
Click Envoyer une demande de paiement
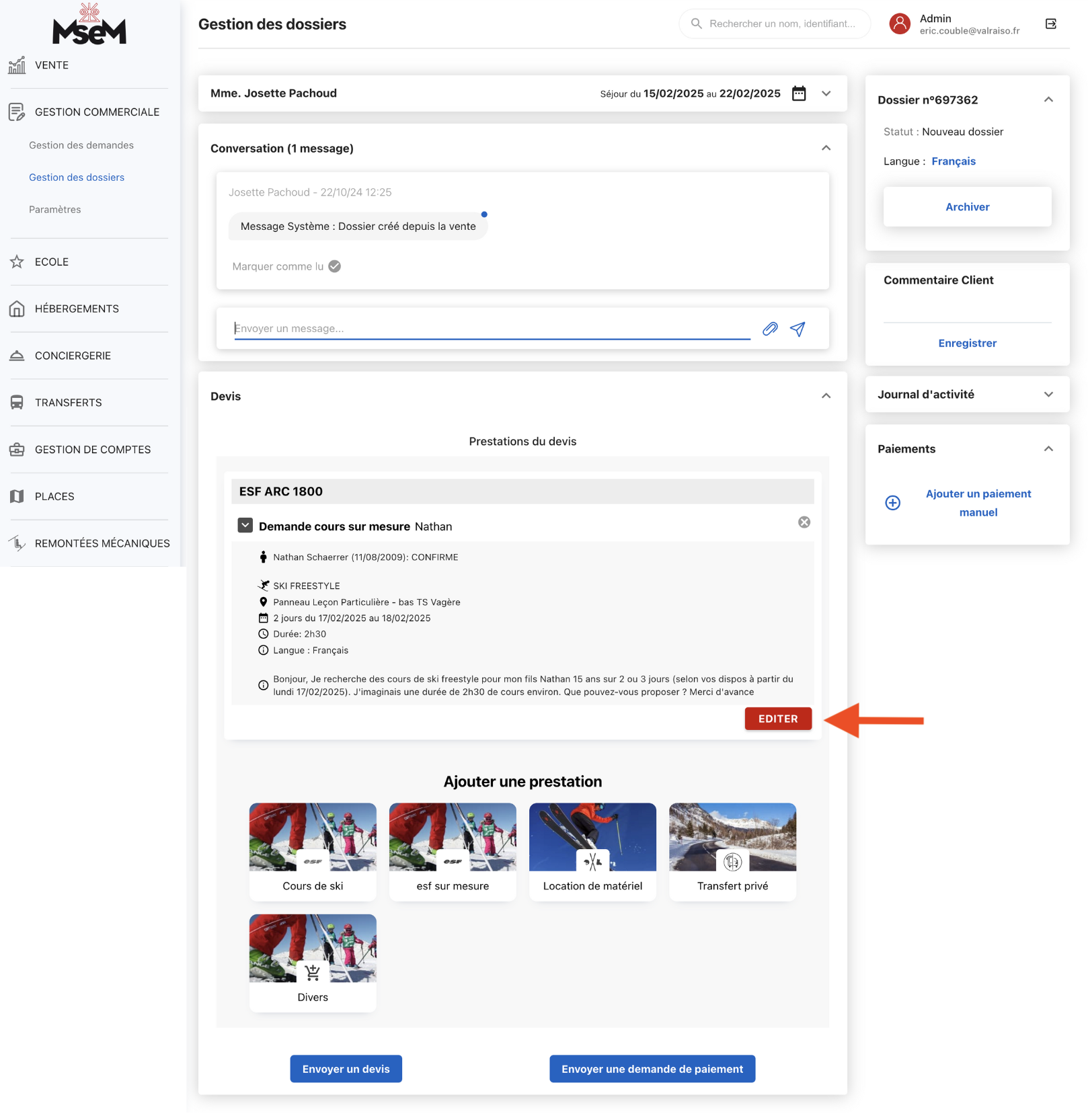coord(652,1069)
